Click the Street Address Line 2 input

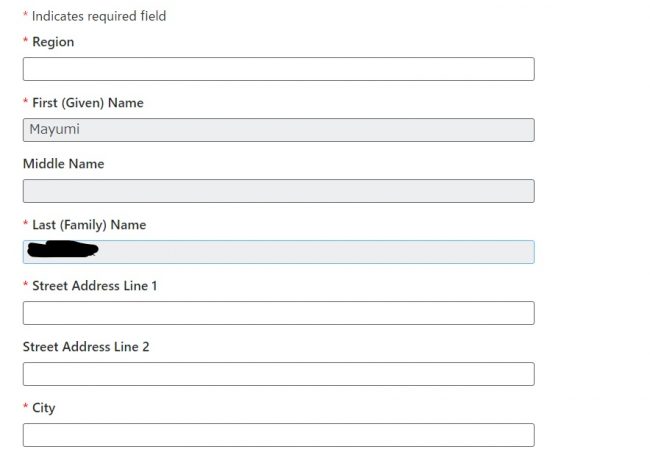[279, 374]
